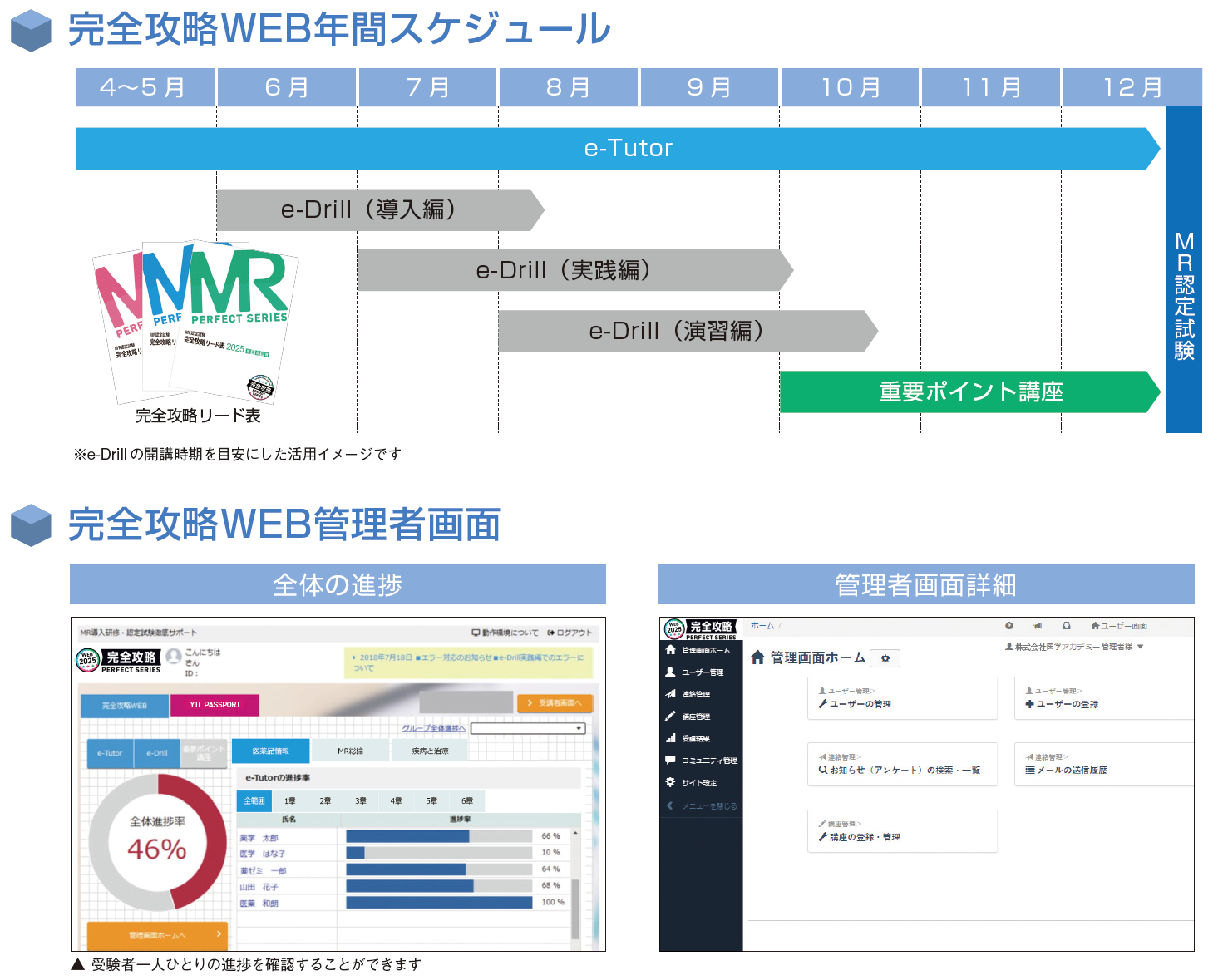Click the home icon in the admin sidebar
The height and width of the screenshot is (980, 1218).
(x=670, y=650)
